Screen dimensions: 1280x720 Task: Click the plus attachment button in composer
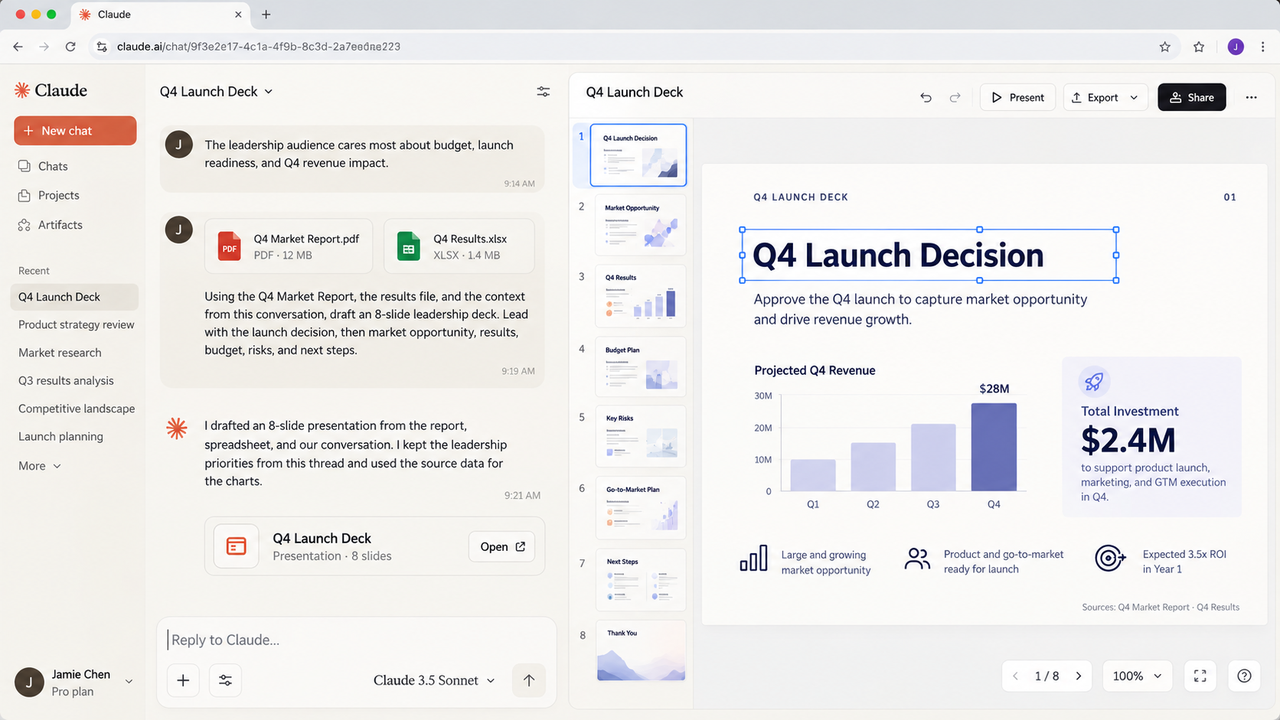click(183, 680)
